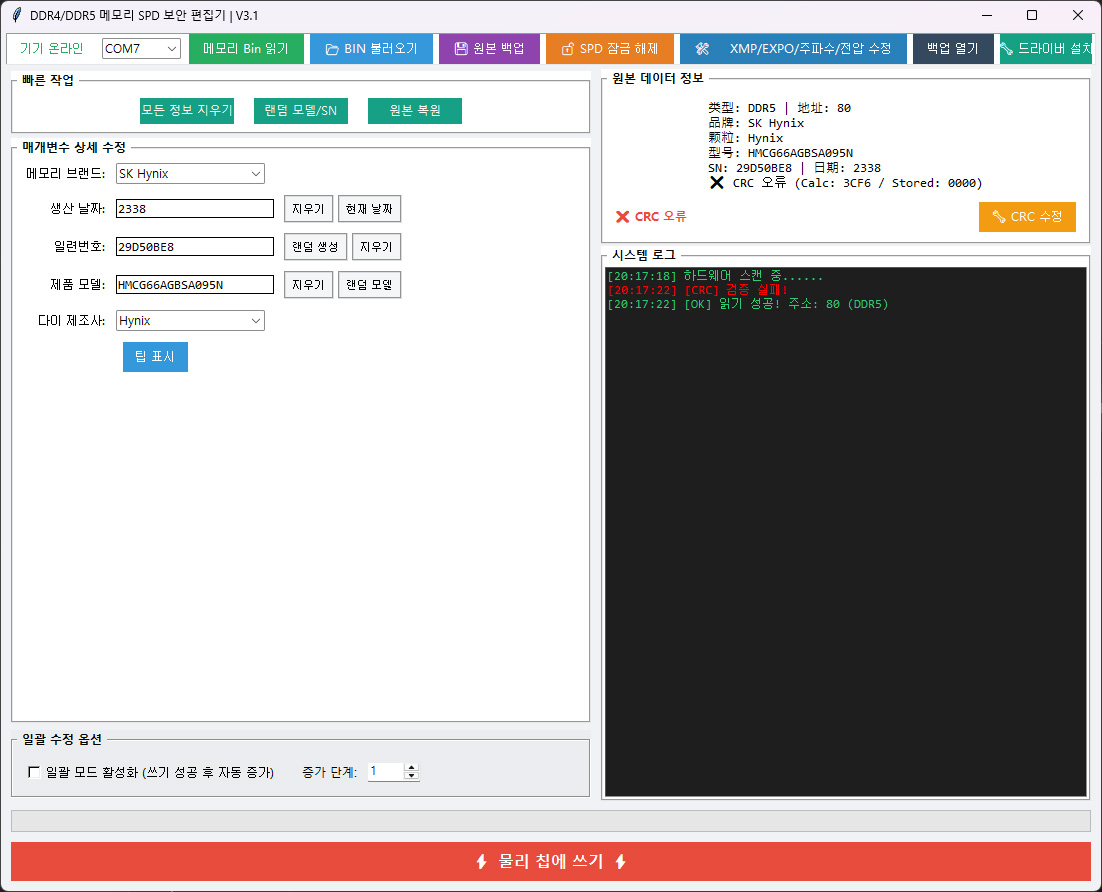This screenshot has width=1102, height=892.
Task: Click the 랜덤 생성 serial number button
Action: pos(315,246)
